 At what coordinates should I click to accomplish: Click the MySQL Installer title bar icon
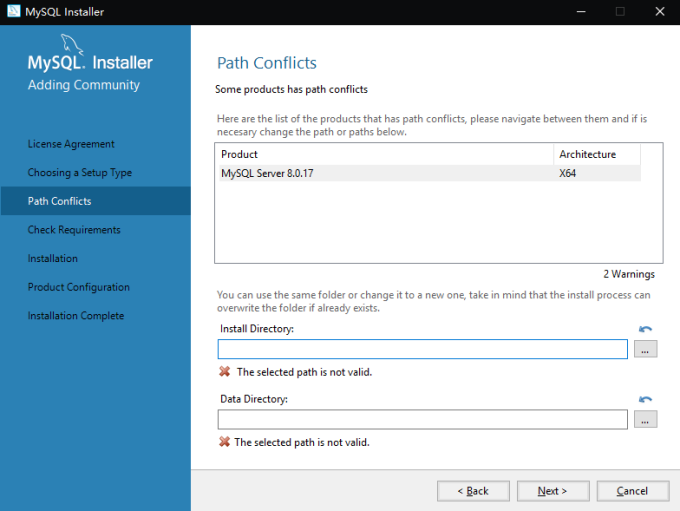point(13,11)
